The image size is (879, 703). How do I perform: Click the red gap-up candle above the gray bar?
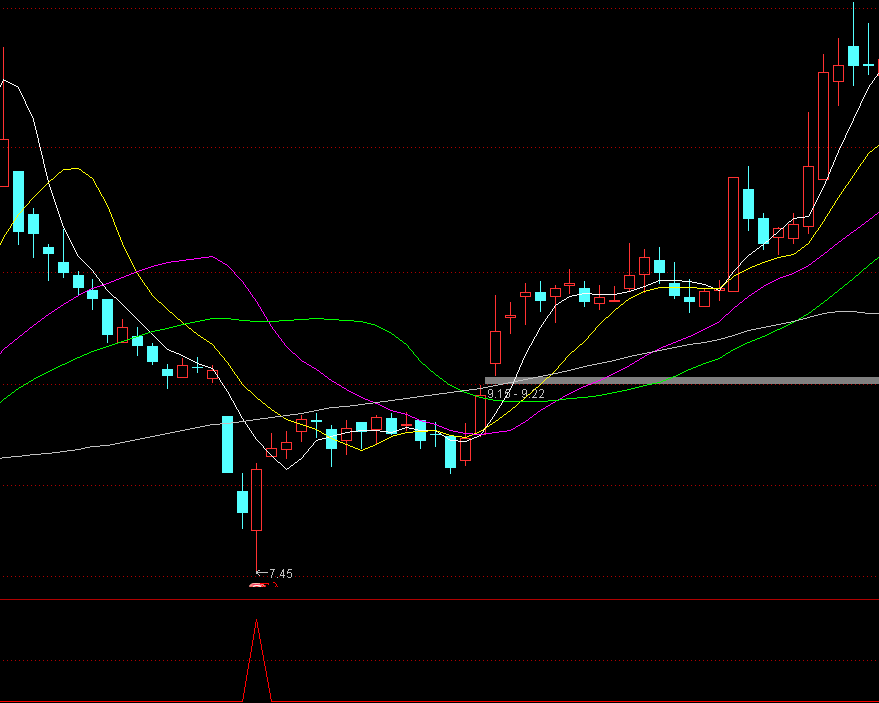click(494, 347)
